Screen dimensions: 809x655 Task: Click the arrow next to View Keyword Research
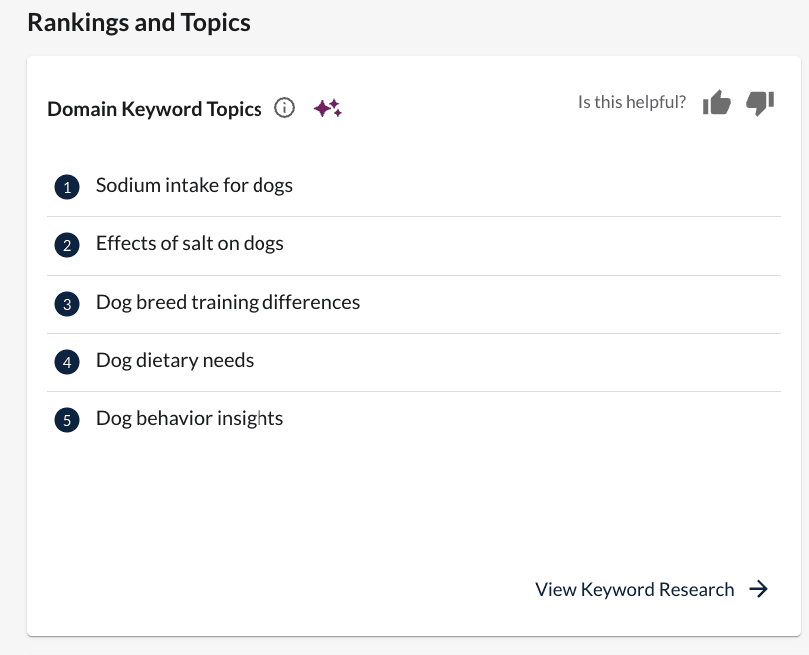coord(759,589)
